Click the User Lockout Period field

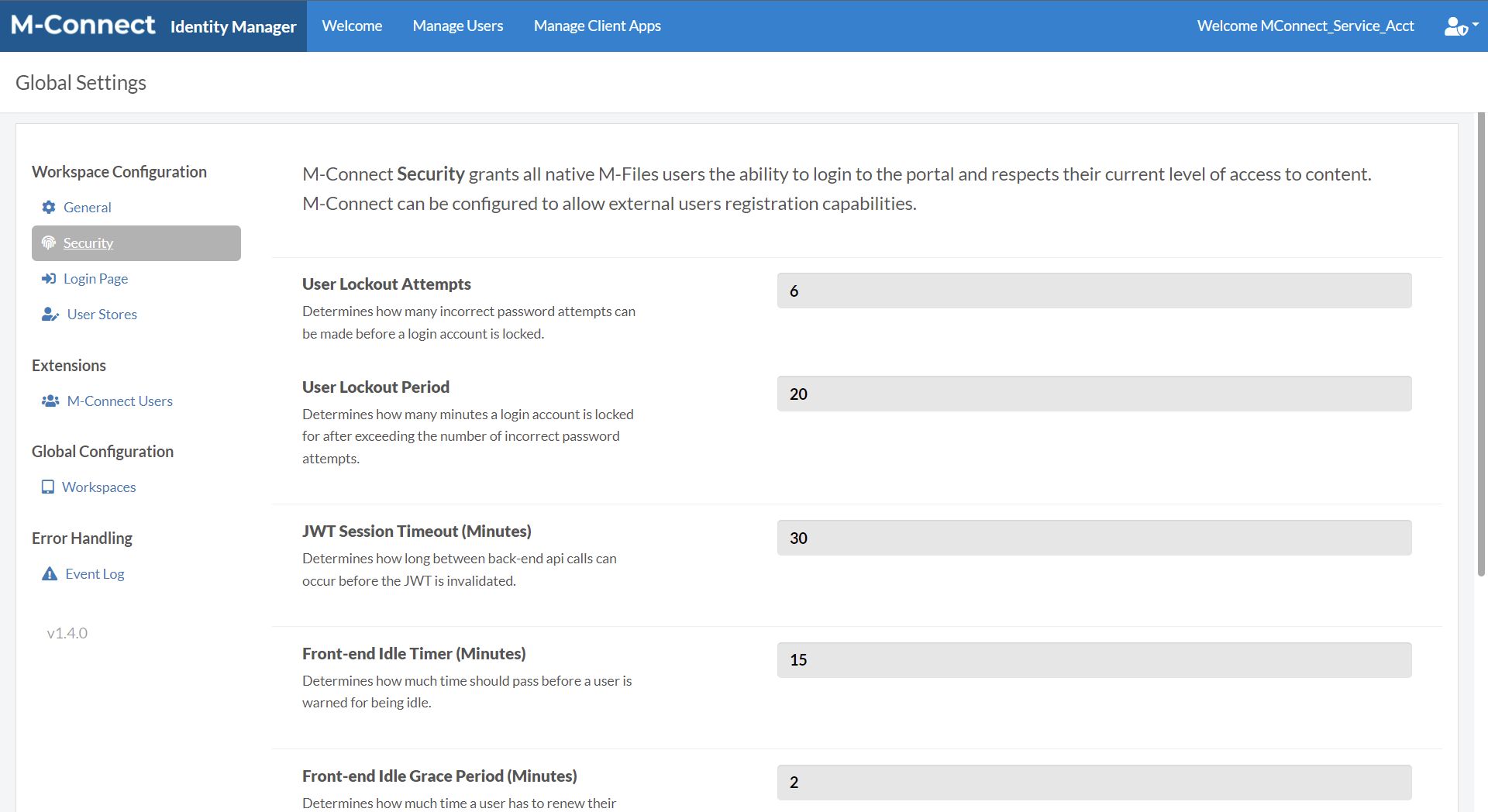(1094, 394)
